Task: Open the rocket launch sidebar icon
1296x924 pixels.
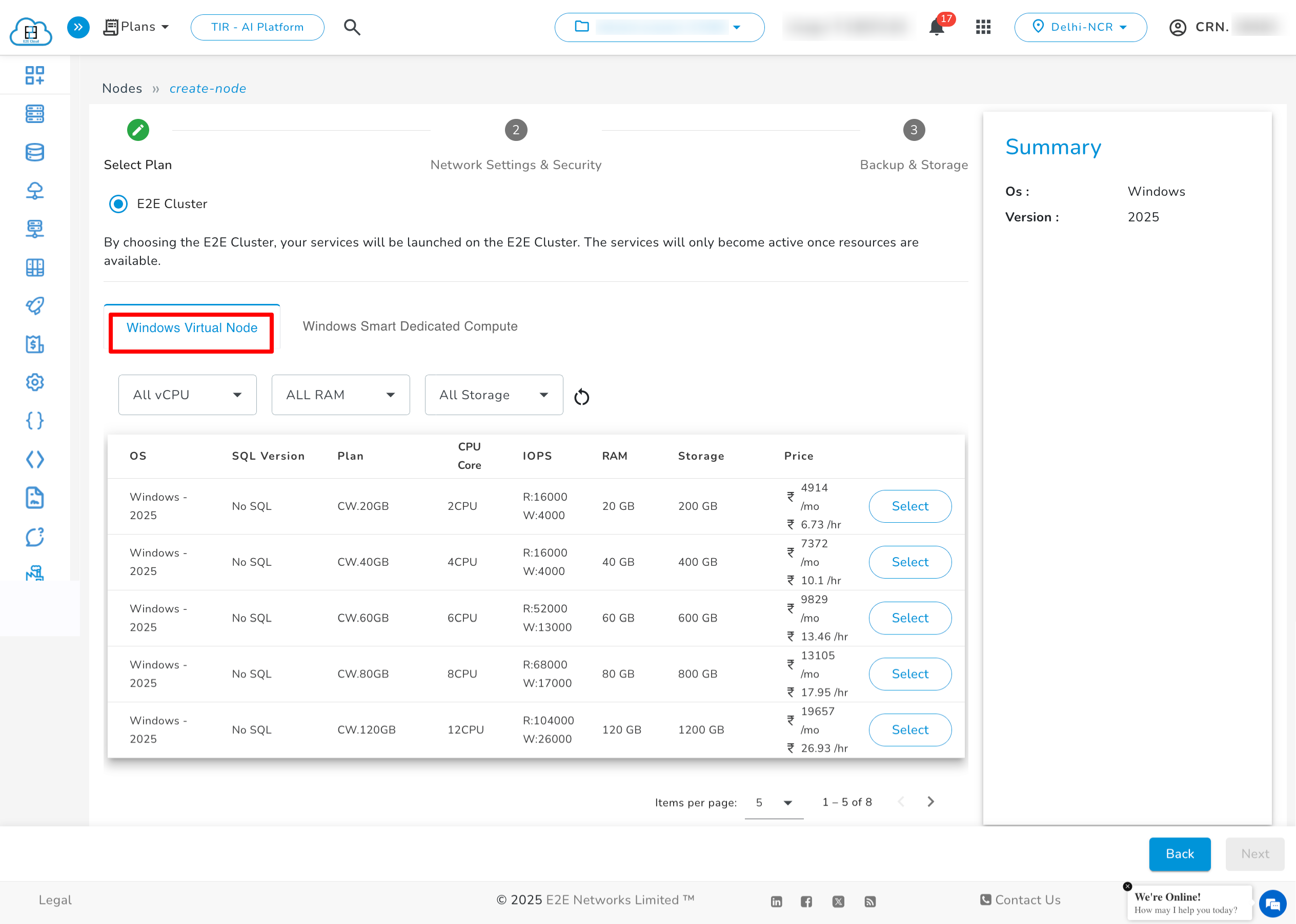Action: 35,305
